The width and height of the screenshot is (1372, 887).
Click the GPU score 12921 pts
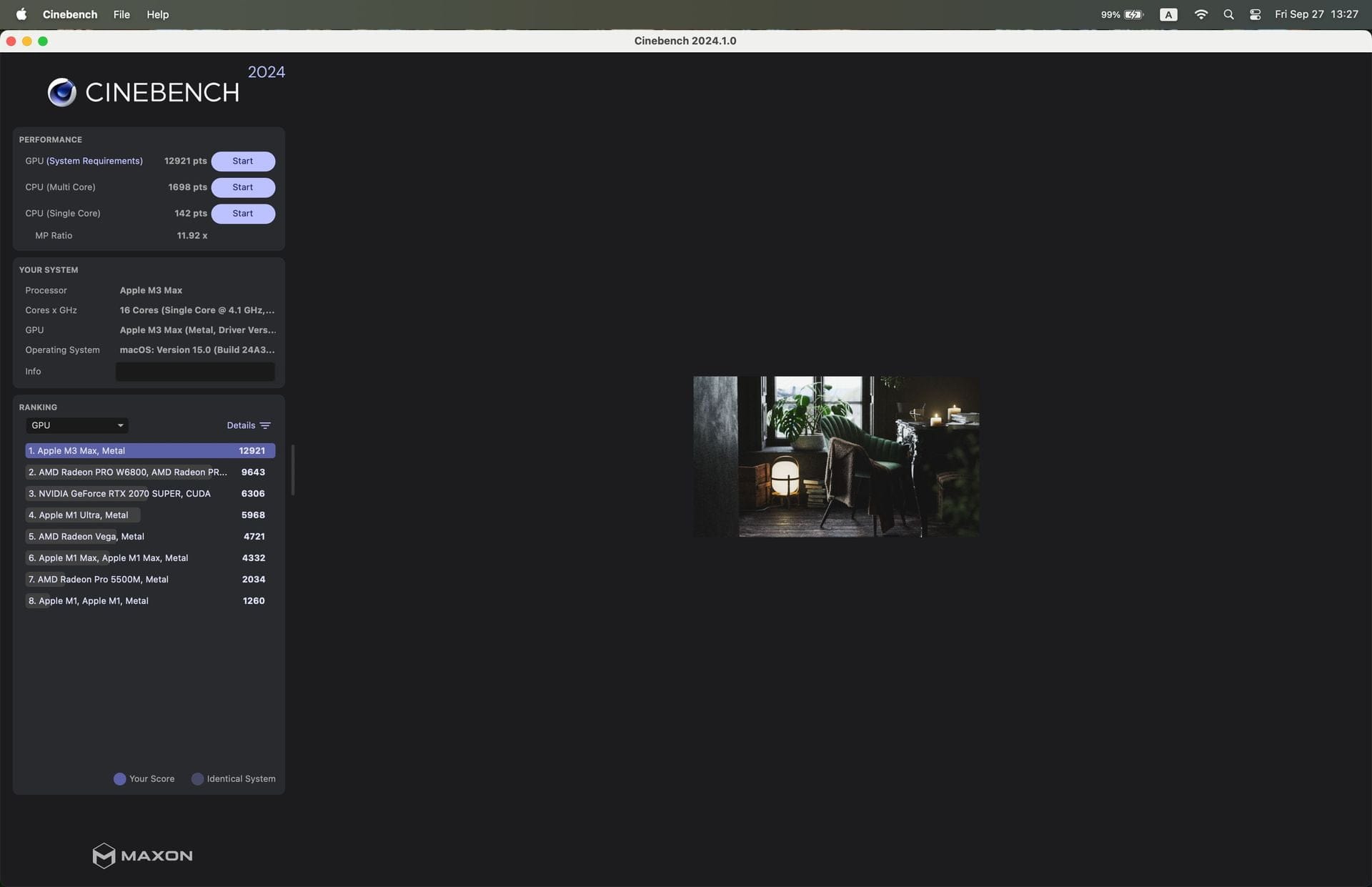pyautogui.click(x=186, y=161)
